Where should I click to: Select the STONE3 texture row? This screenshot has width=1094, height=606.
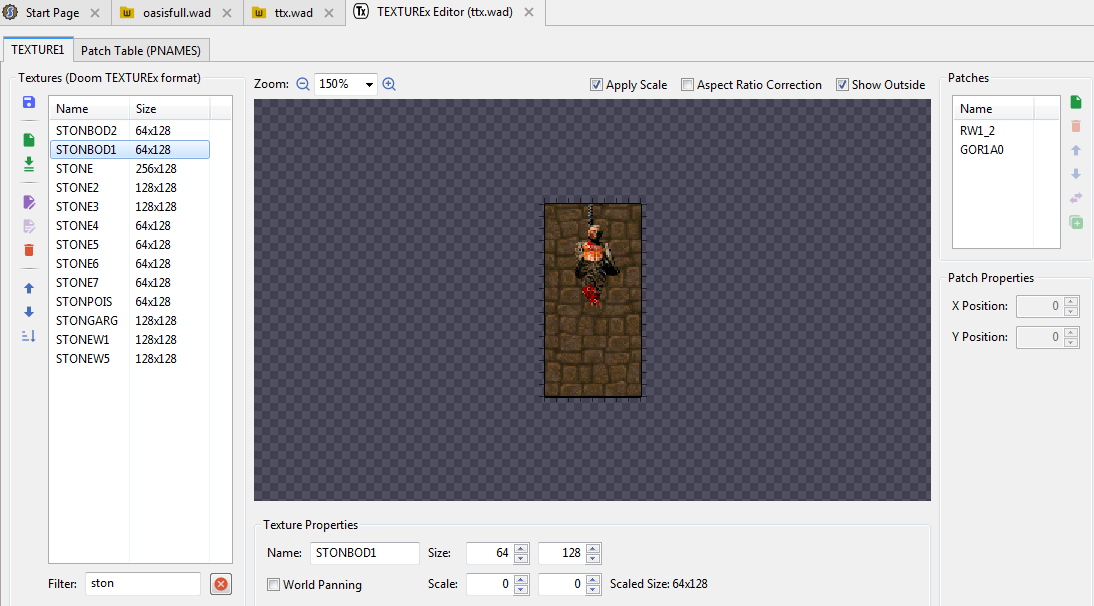[130, 206]
